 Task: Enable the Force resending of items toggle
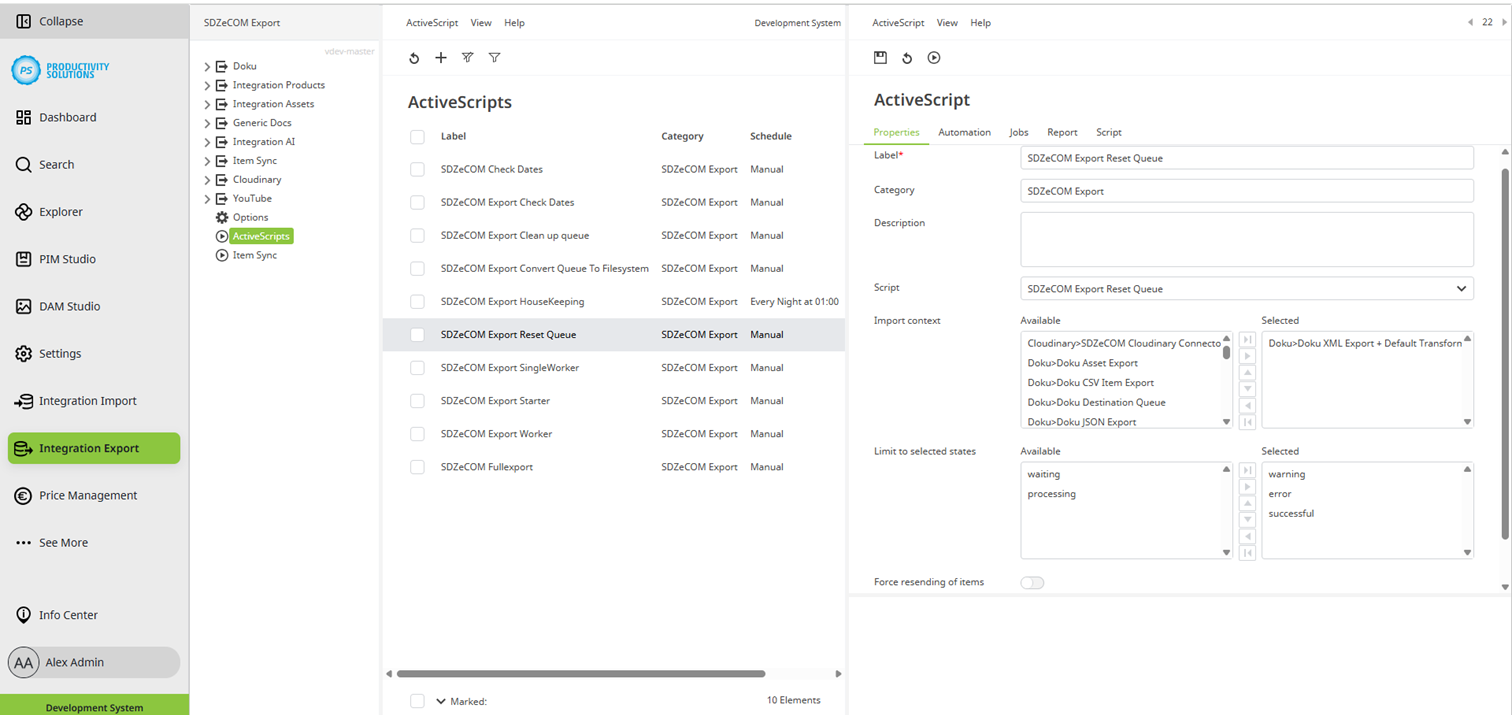pyautogui.click(x=1032, y=581)
